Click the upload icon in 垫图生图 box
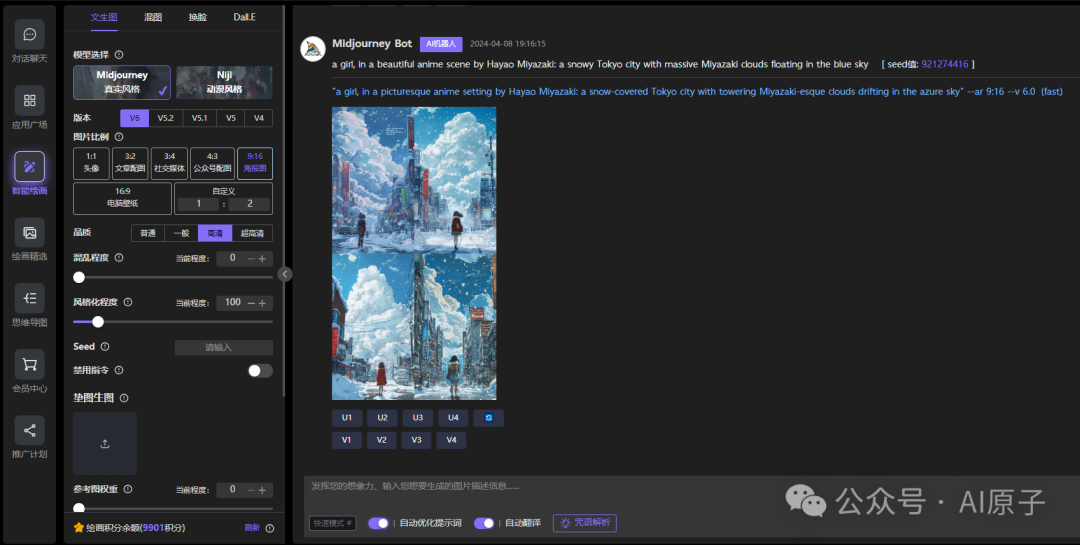Screen dimensions: 1080x545 coord(105,444)
